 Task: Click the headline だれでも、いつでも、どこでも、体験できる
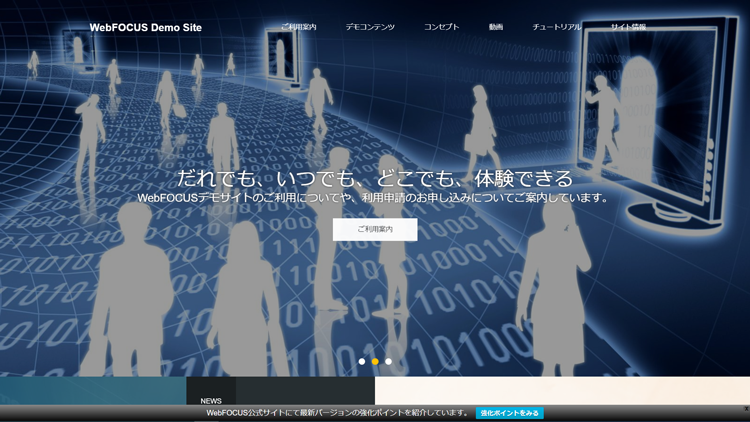pos(375,178)
